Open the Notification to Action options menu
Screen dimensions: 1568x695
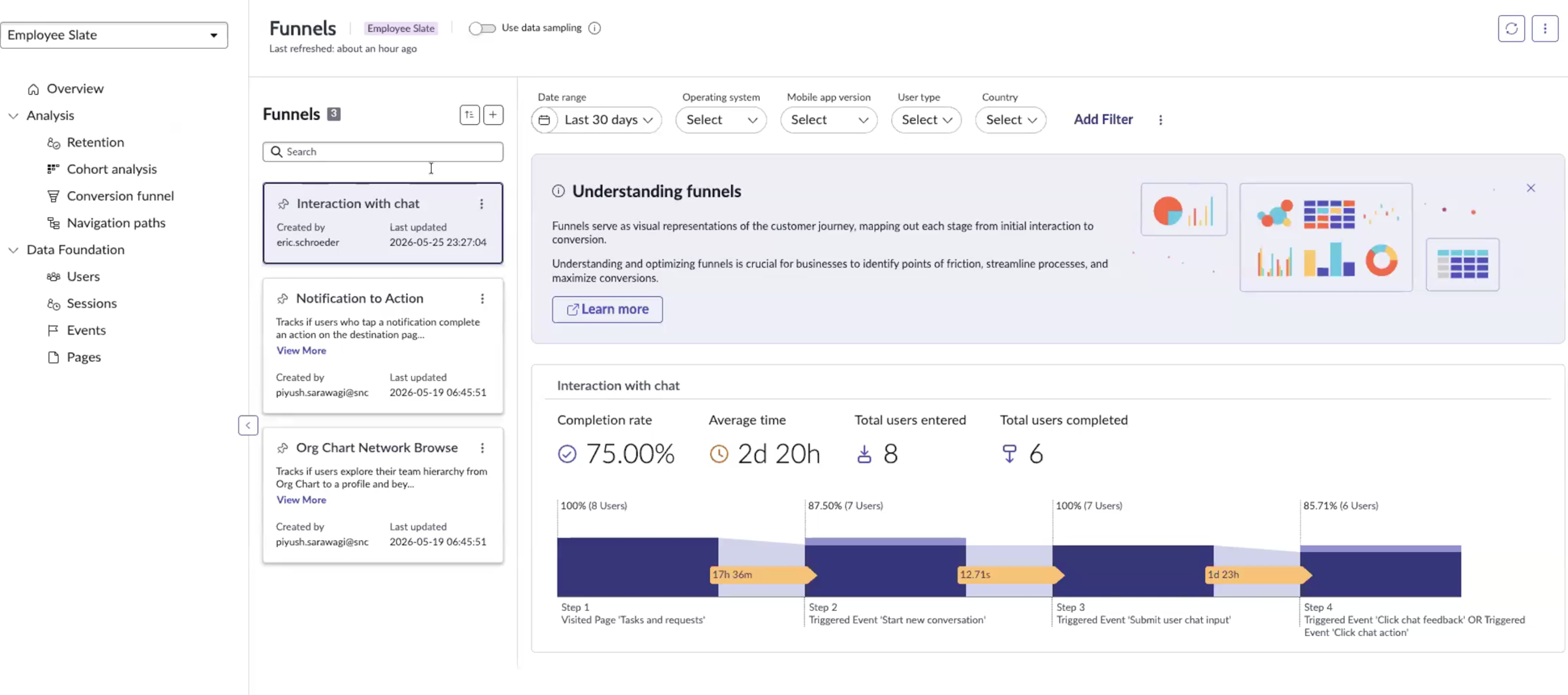[x=482, y=299]
